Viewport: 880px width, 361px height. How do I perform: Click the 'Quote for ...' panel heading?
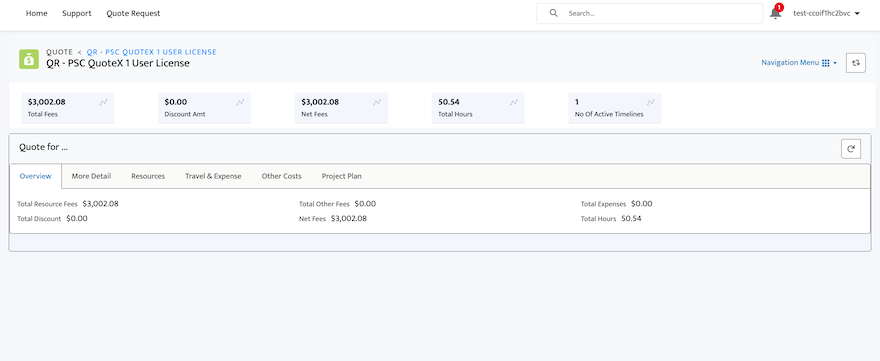point(44,148)
